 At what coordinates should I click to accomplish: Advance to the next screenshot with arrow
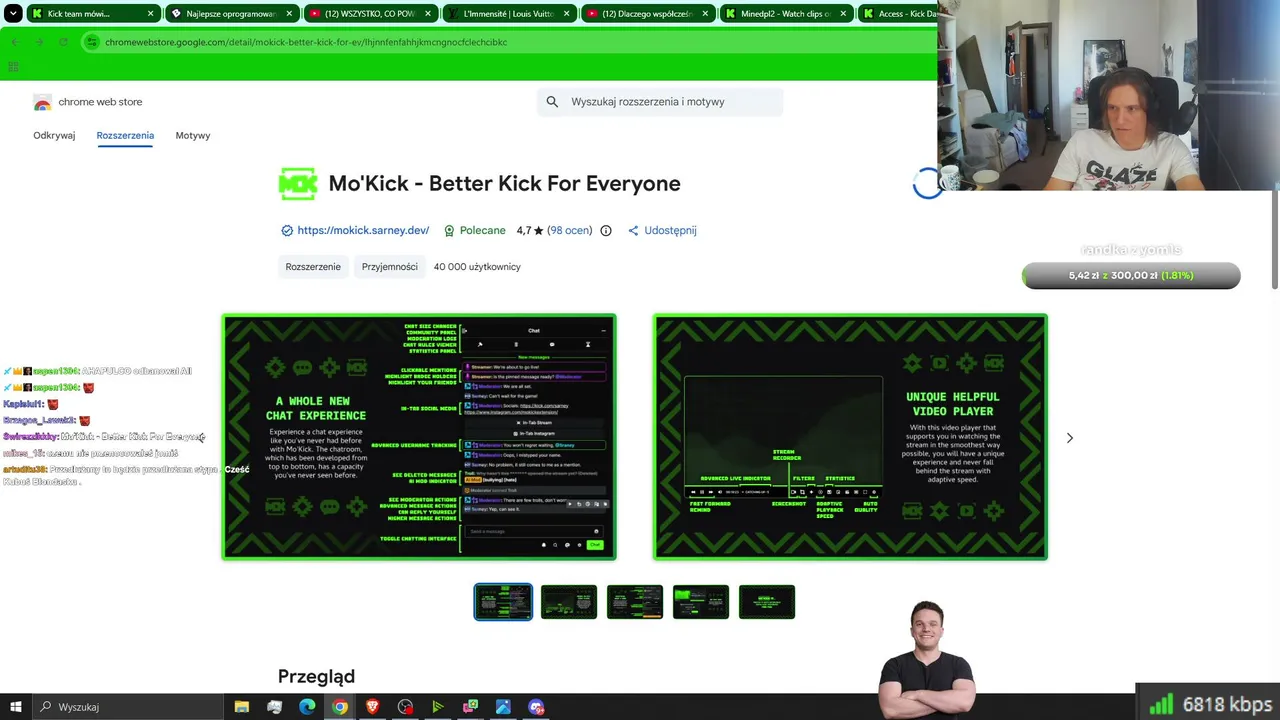1070,438
